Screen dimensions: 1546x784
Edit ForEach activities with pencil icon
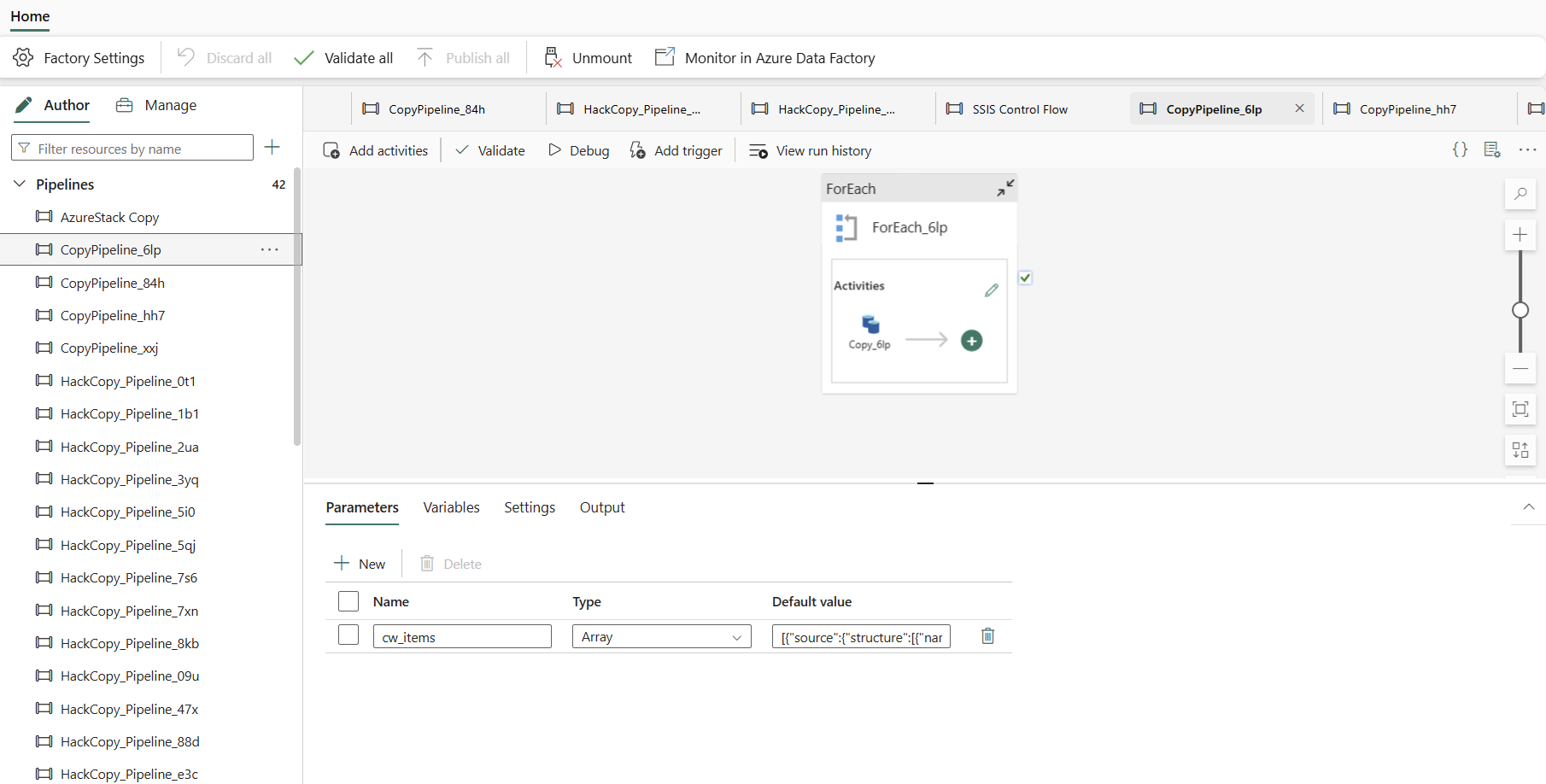[991, 290]
